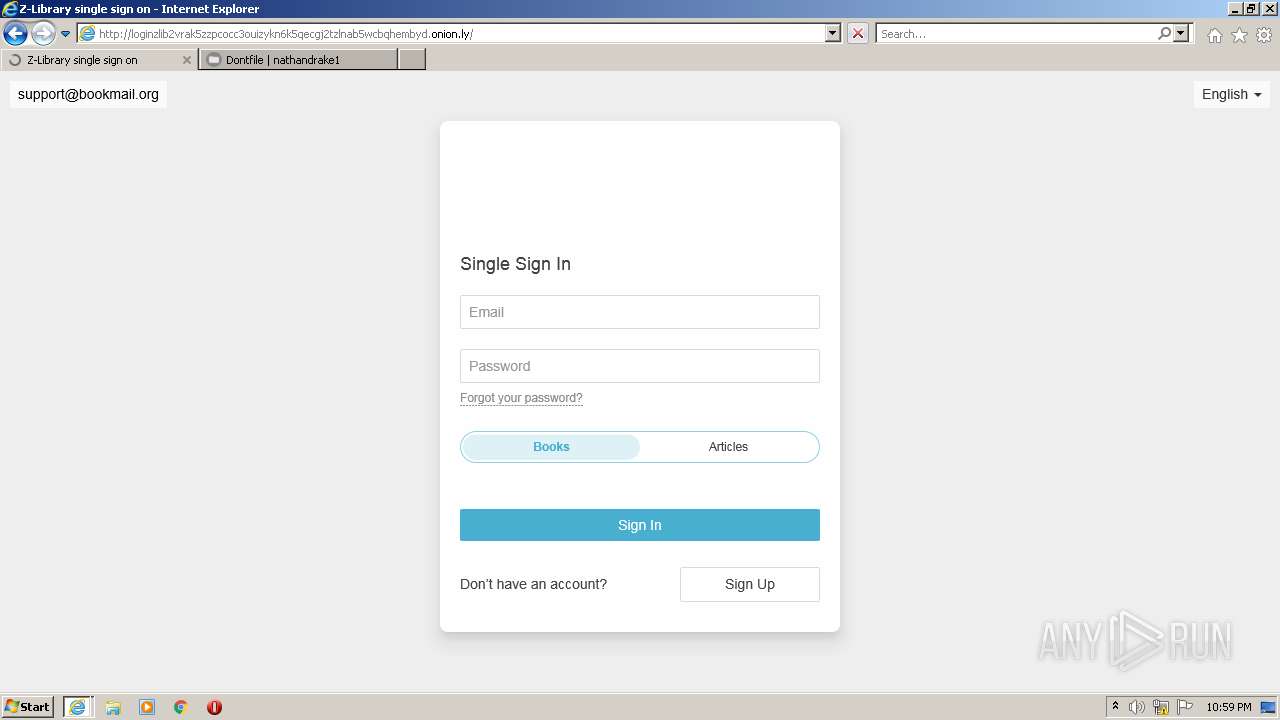Click the blue Sign In button
Image resolution: width=1280 pixels, height=720 pixels.
(x=640, y=525)
